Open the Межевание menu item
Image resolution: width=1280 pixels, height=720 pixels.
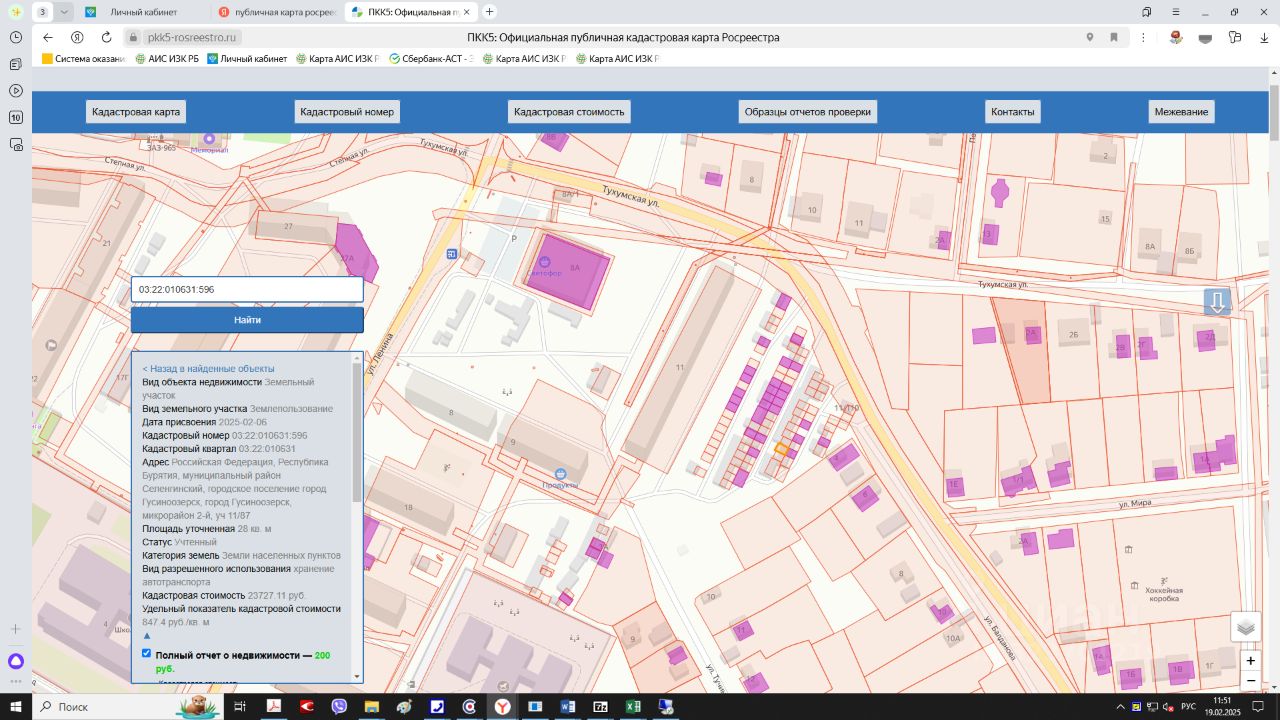click(1181, 112)
